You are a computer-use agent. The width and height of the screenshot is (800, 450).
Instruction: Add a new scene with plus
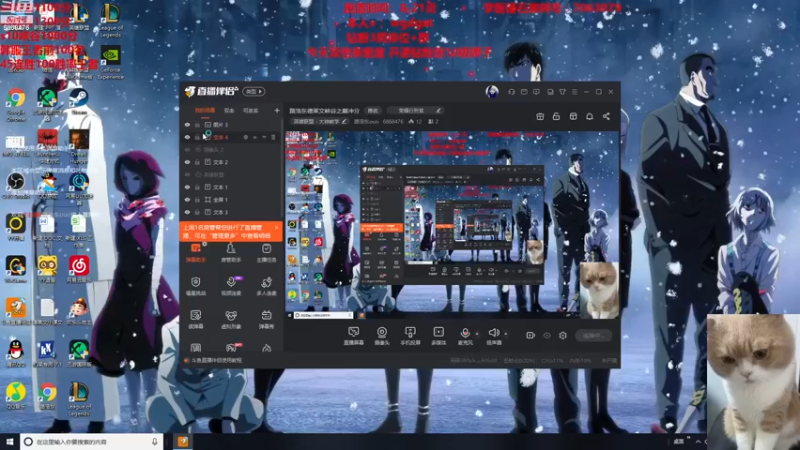click(277, 110)
